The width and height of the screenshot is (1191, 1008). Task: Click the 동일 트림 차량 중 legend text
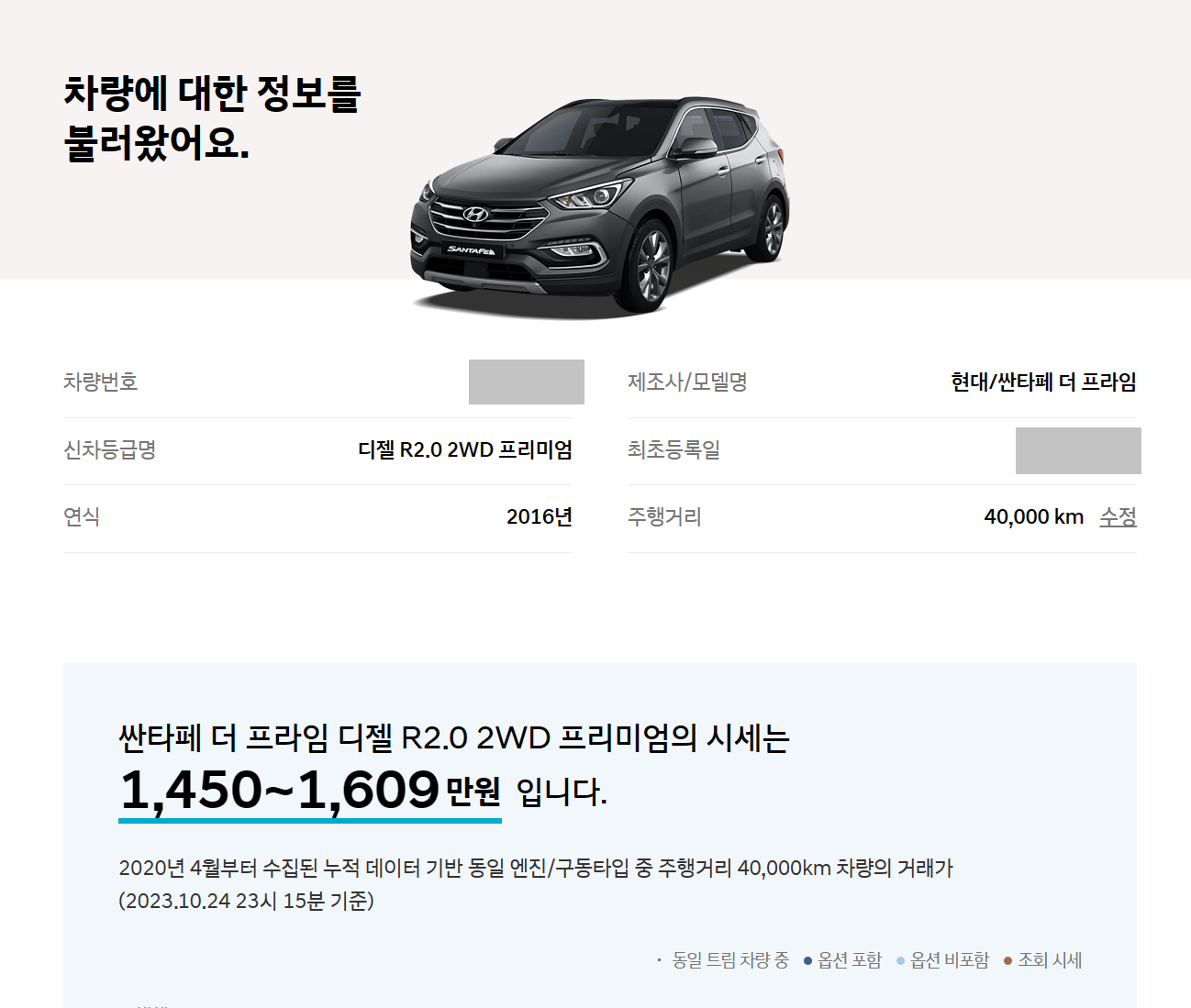(x=730, y=960)
